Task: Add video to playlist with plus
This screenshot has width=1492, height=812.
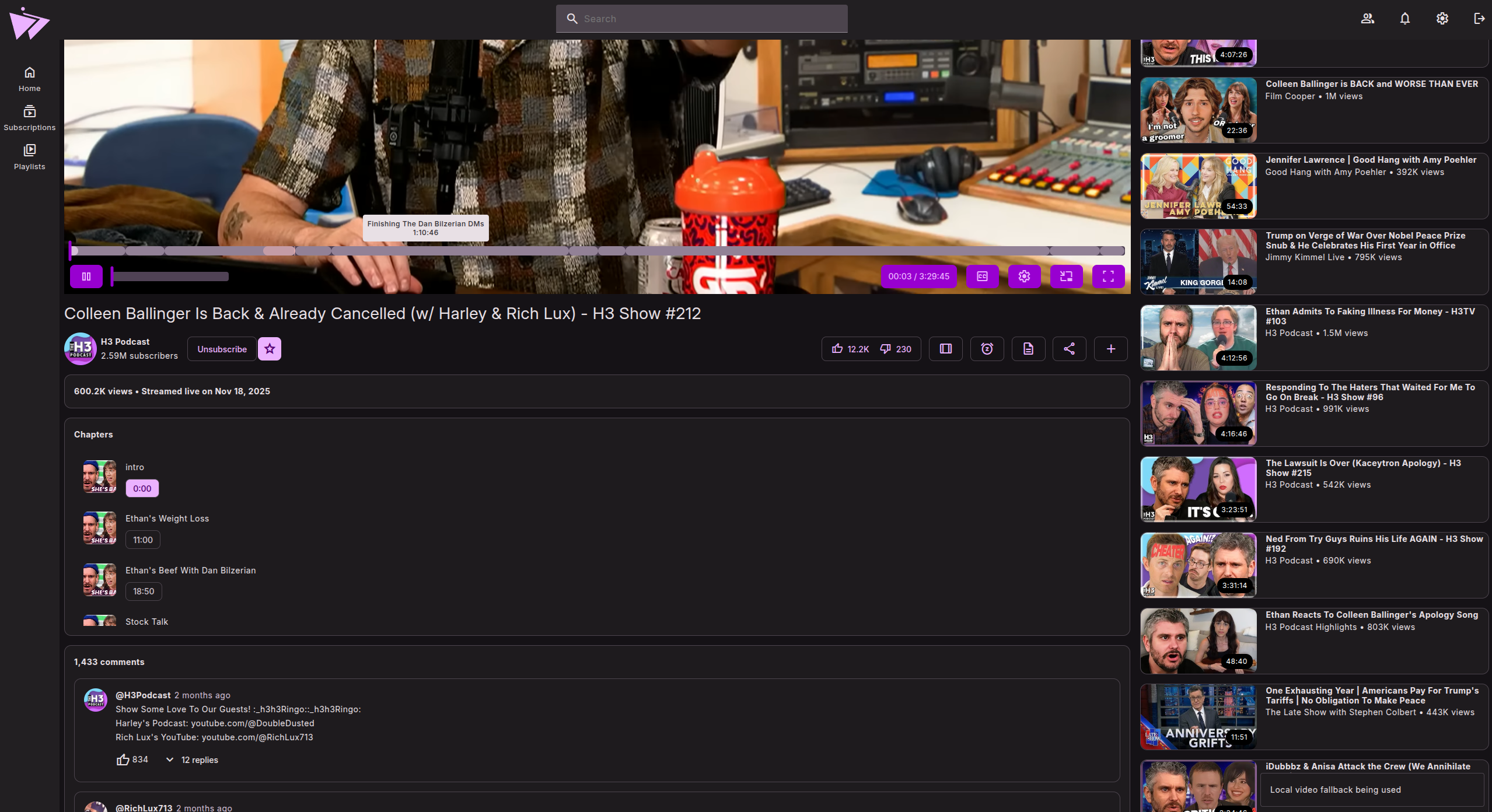Action: [x=1110, y=349]
